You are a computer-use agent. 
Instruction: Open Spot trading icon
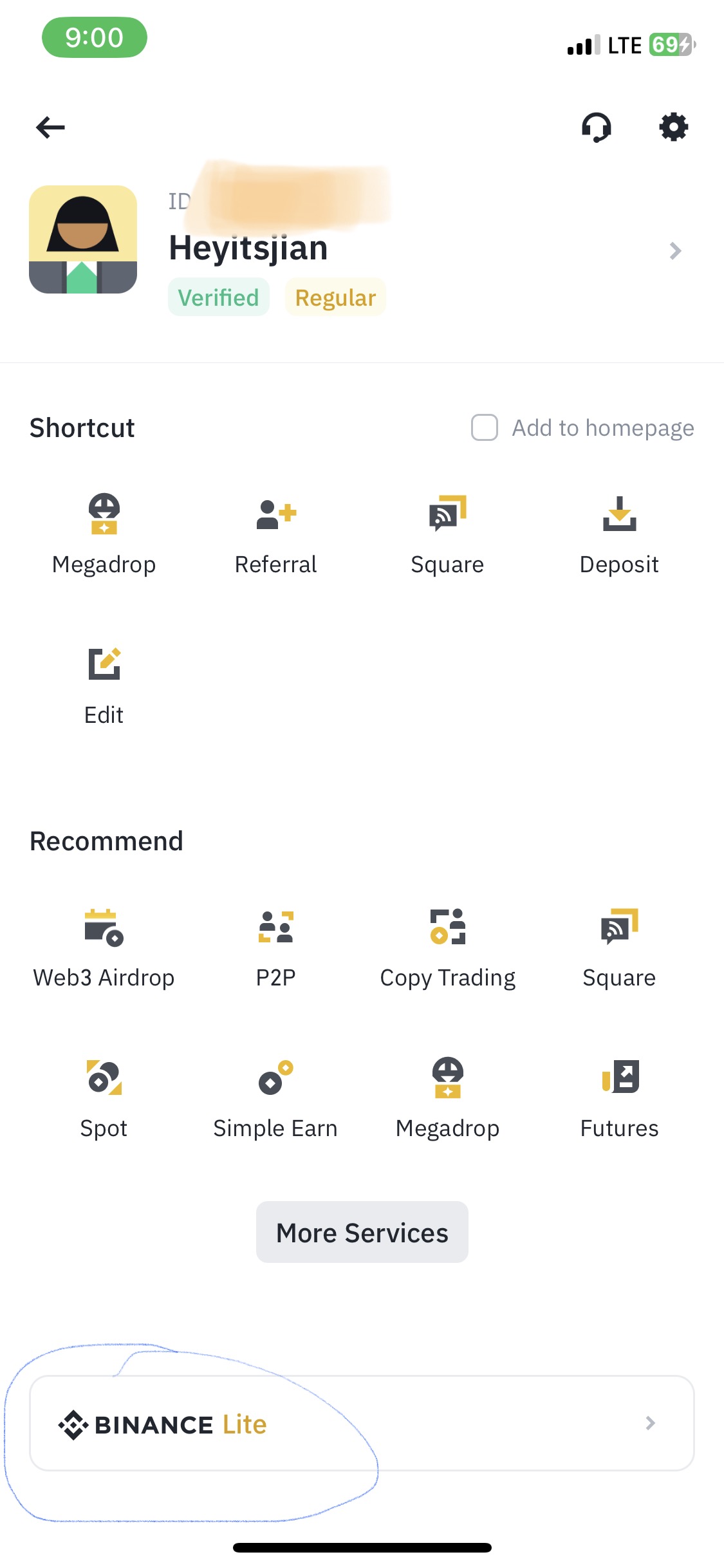[x=104, y=1077]
